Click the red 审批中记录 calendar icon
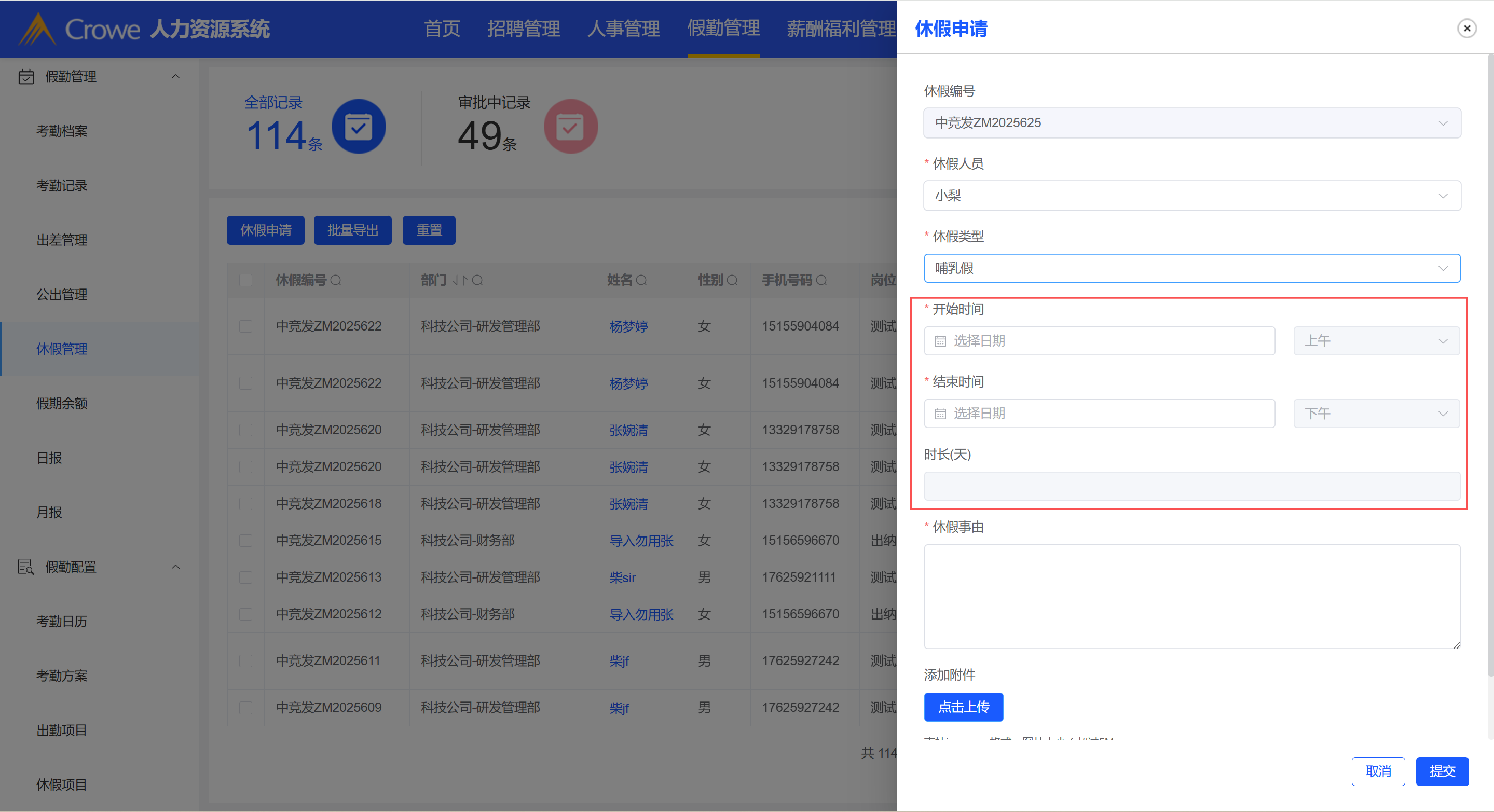The width and height of the screenshot is (1494, 812). pyautogui.click(x=570, y=127)
